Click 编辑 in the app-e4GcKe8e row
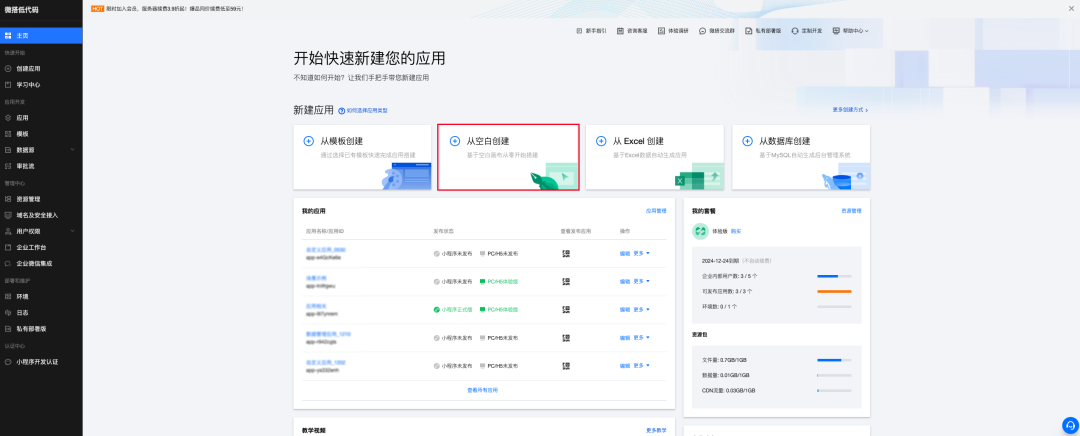Image resolution: width=1080 pixels, height=436 pixels. [625, 253]
